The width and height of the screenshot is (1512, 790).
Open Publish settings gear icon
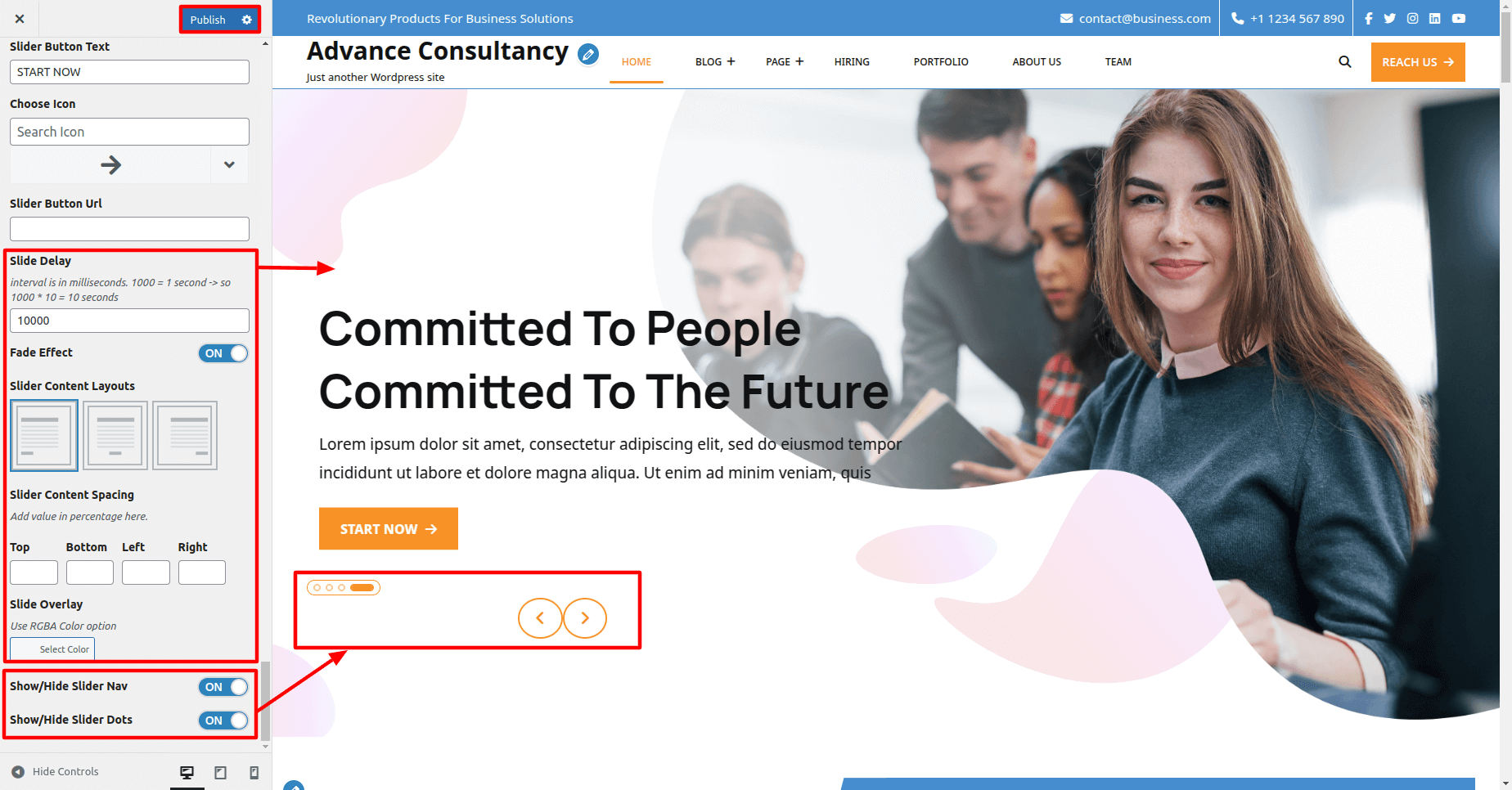tap(246, 20)
